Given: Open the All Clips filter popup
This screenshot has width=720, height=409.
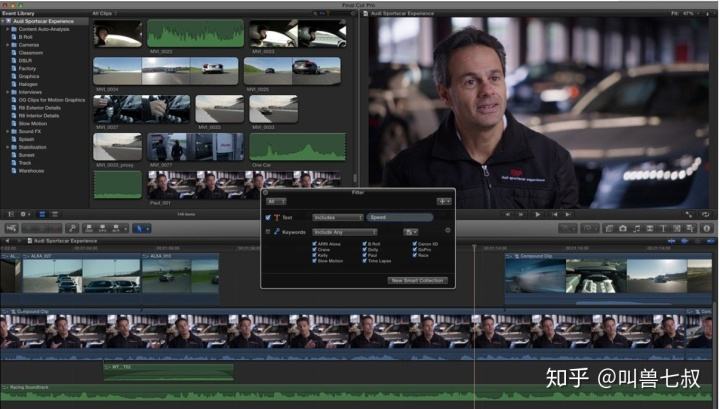Looking at the screenshot, I should pos(104,13).
